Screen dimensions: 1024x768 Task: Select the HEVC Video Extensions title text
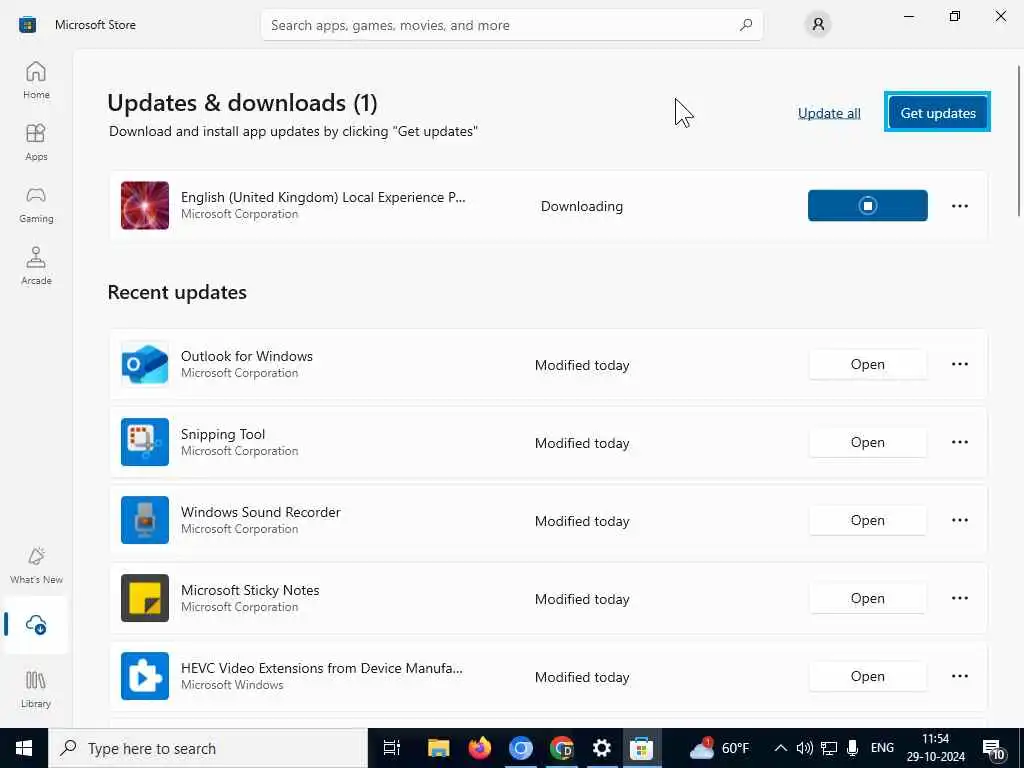(322, 668)
